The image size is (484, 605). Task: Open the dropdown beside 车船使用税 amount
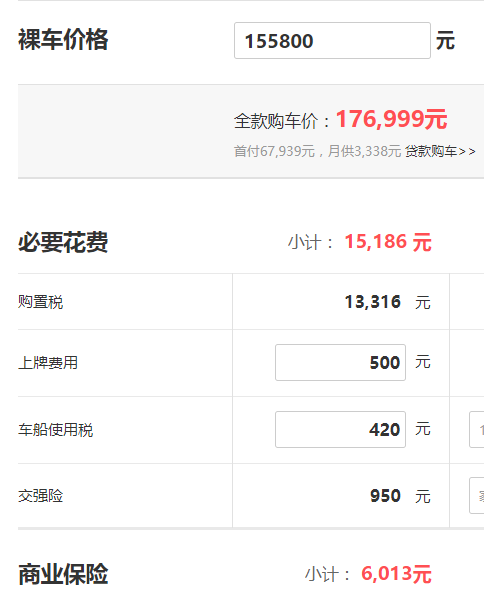pos(477,429)
